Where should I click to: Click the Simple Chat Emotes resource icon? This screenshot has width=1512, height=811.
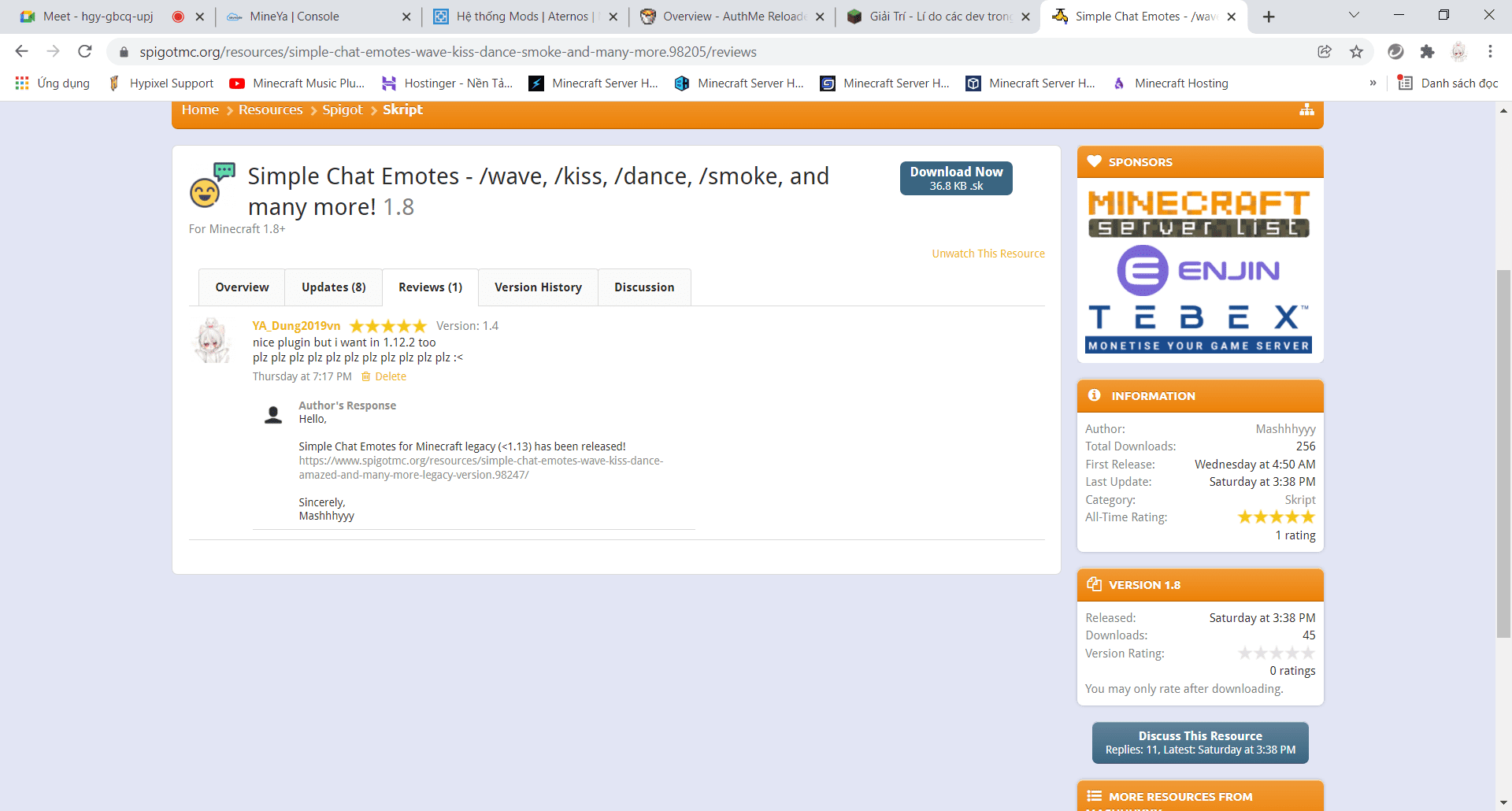212,184
